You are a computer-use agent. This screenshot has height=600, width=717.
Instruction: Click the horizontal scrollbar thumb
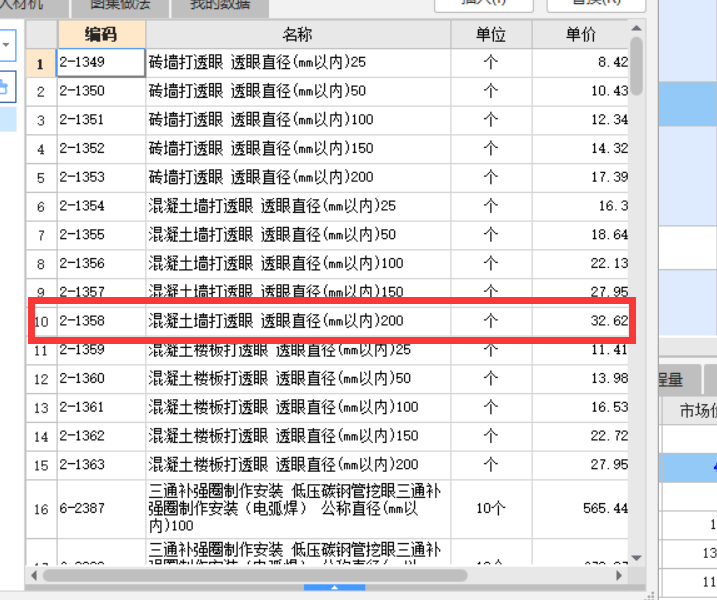(256, 575)
